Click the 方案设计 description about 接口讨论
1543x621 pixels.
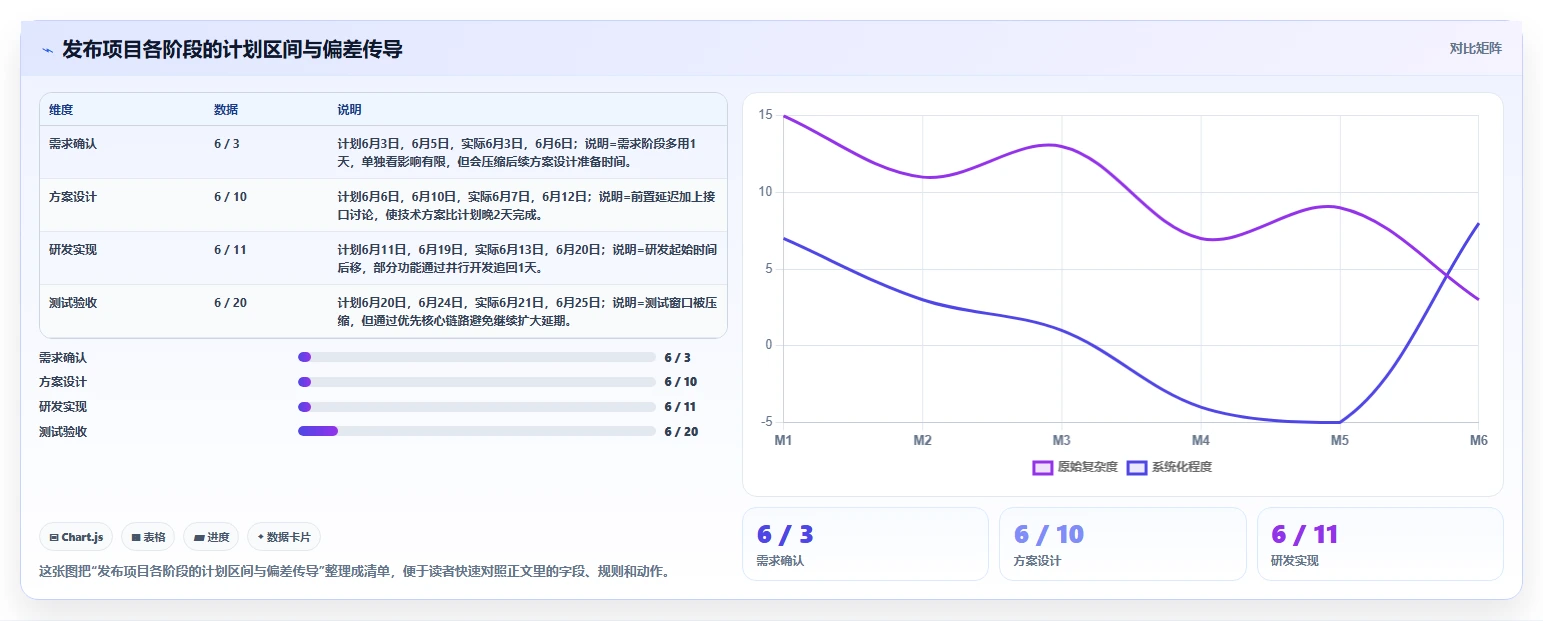(x=527, y=205)
